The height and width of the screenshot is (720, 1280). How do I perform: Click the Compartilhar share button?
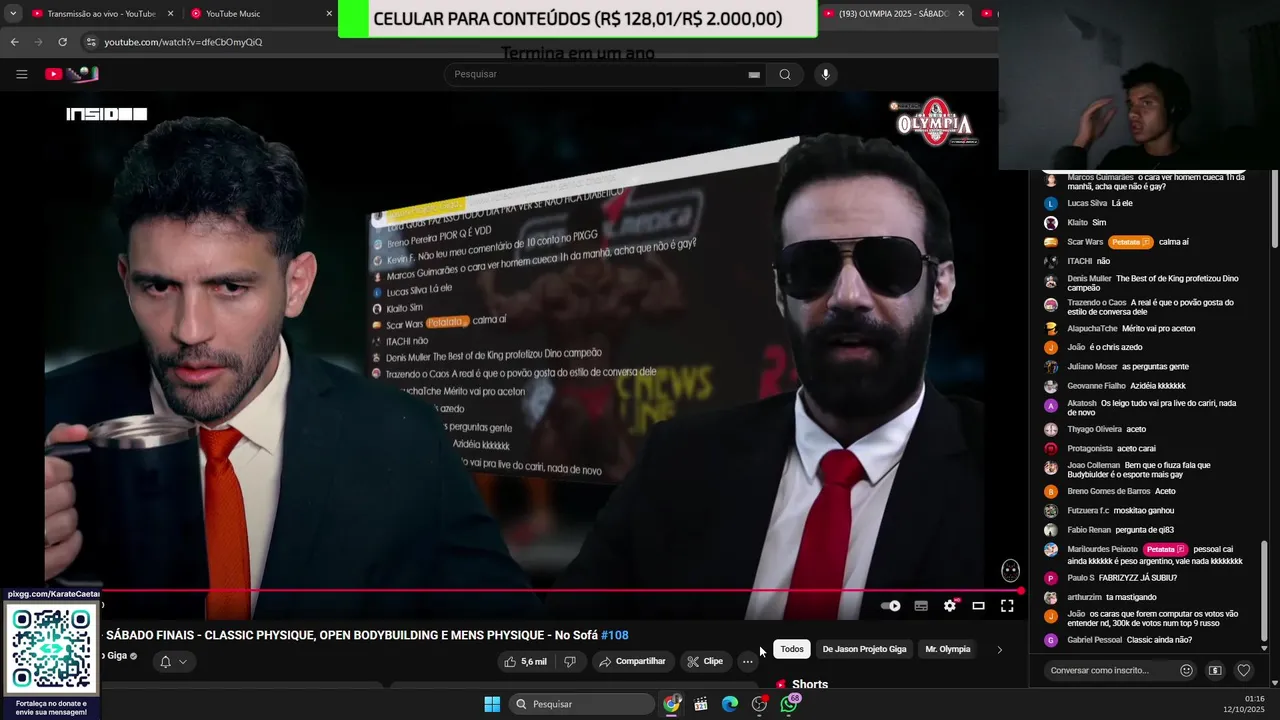click(632, 661)
